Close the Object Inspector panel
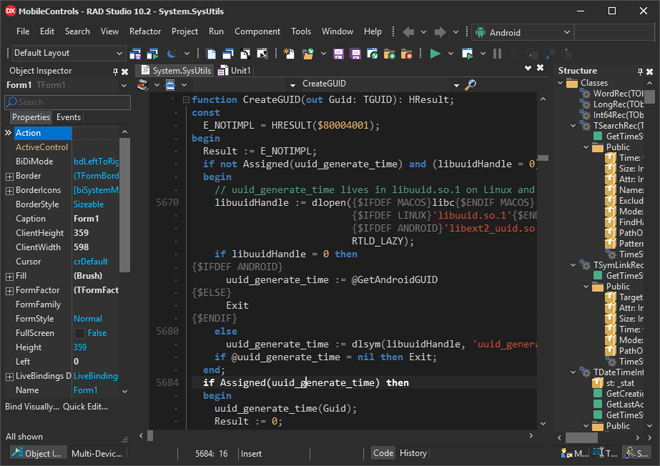This screenshot has height=466, width=660. [x=125, y=72]
